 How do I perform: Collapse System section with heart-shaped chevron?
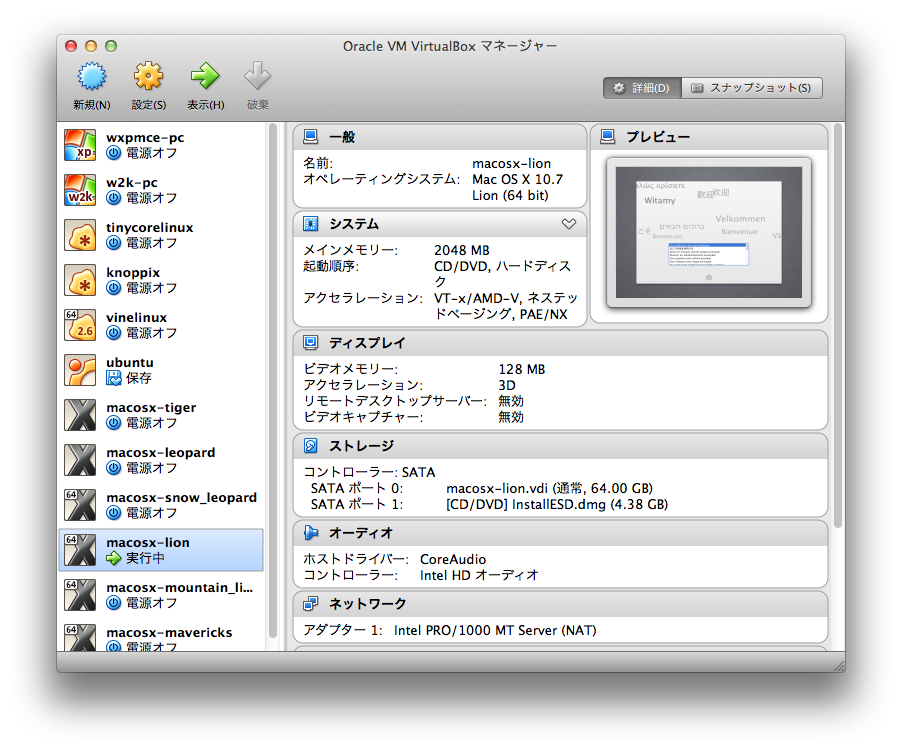(x=568, y=224)
